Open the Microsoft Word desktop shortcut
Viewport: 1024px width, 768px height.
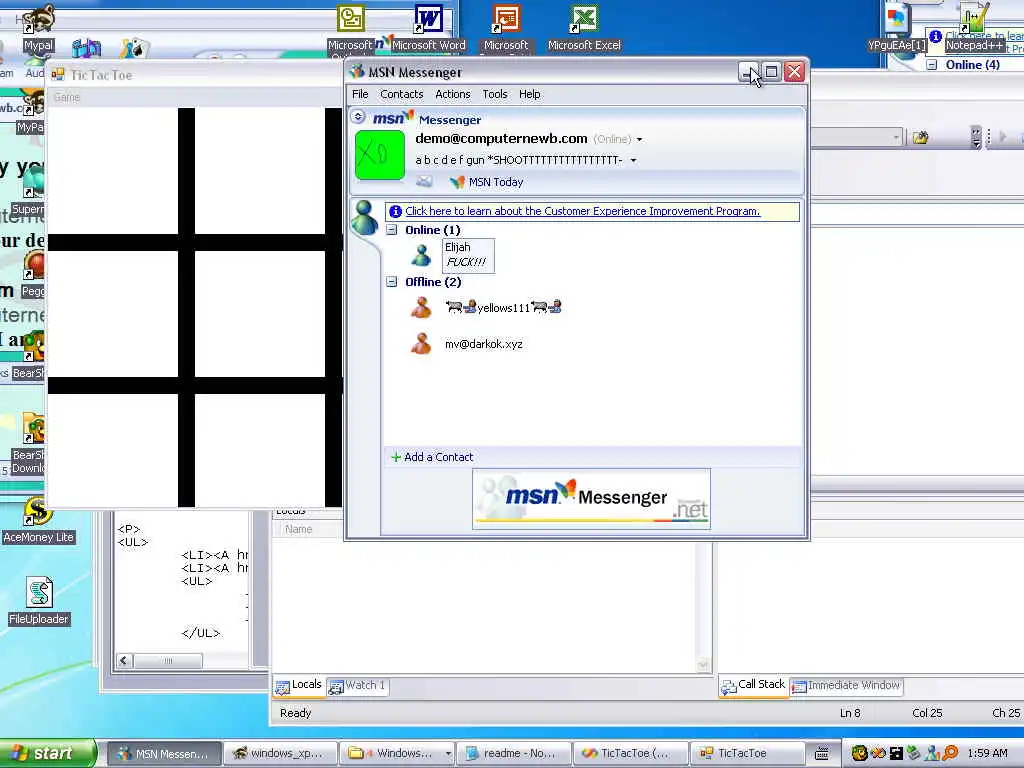428,28
